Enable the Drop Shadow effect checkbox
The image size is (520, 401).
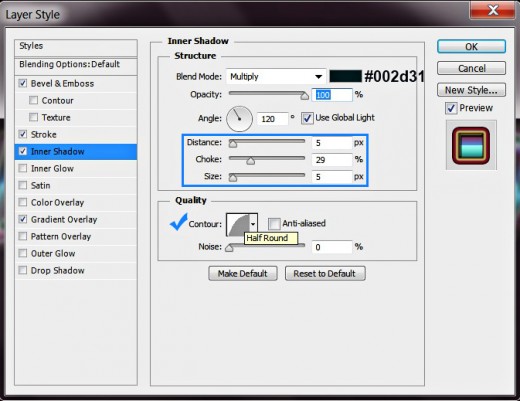coord(23,270)
